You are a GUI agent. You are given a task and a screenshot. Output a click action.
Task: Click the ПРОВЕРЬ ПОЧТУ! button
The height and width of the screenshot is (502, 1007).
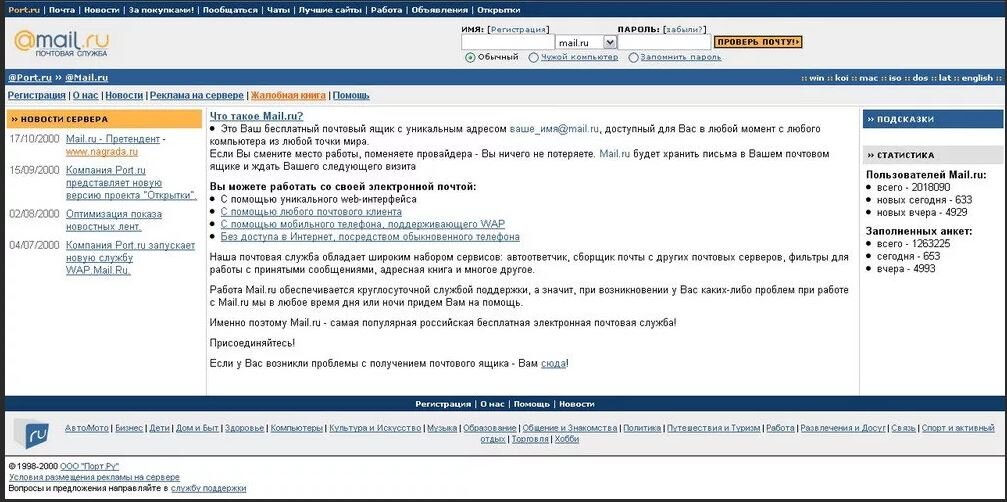(758, 42)
